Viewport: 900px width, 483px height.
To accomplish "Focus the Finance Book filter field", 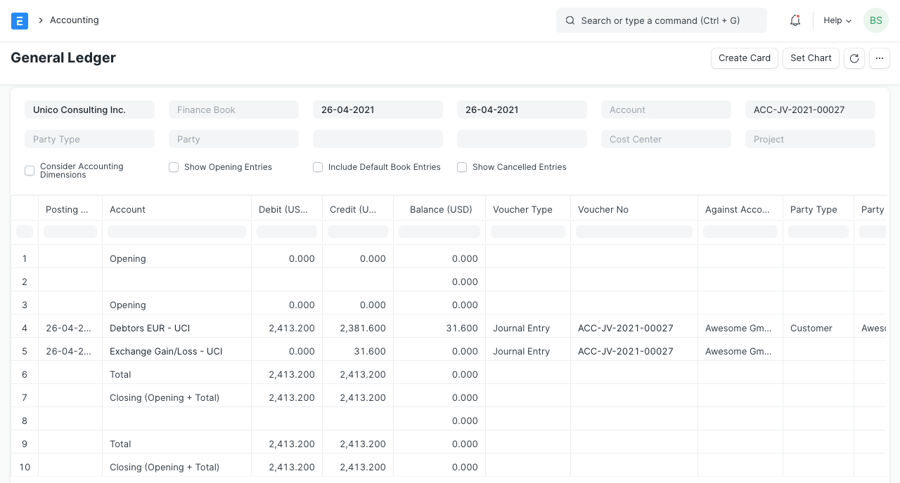I will [x=233, y=110].
